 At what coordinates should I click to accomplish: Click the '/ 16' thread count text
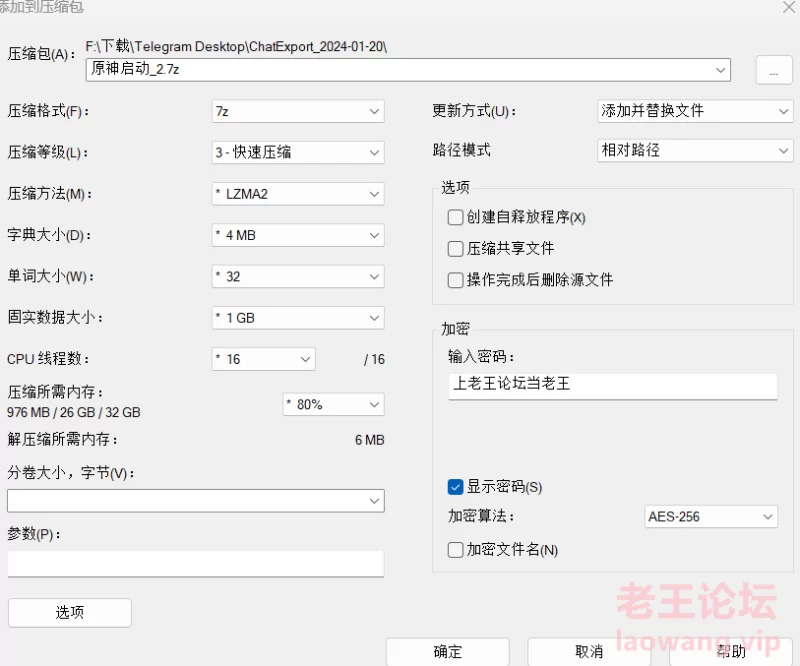coord(374,359)
